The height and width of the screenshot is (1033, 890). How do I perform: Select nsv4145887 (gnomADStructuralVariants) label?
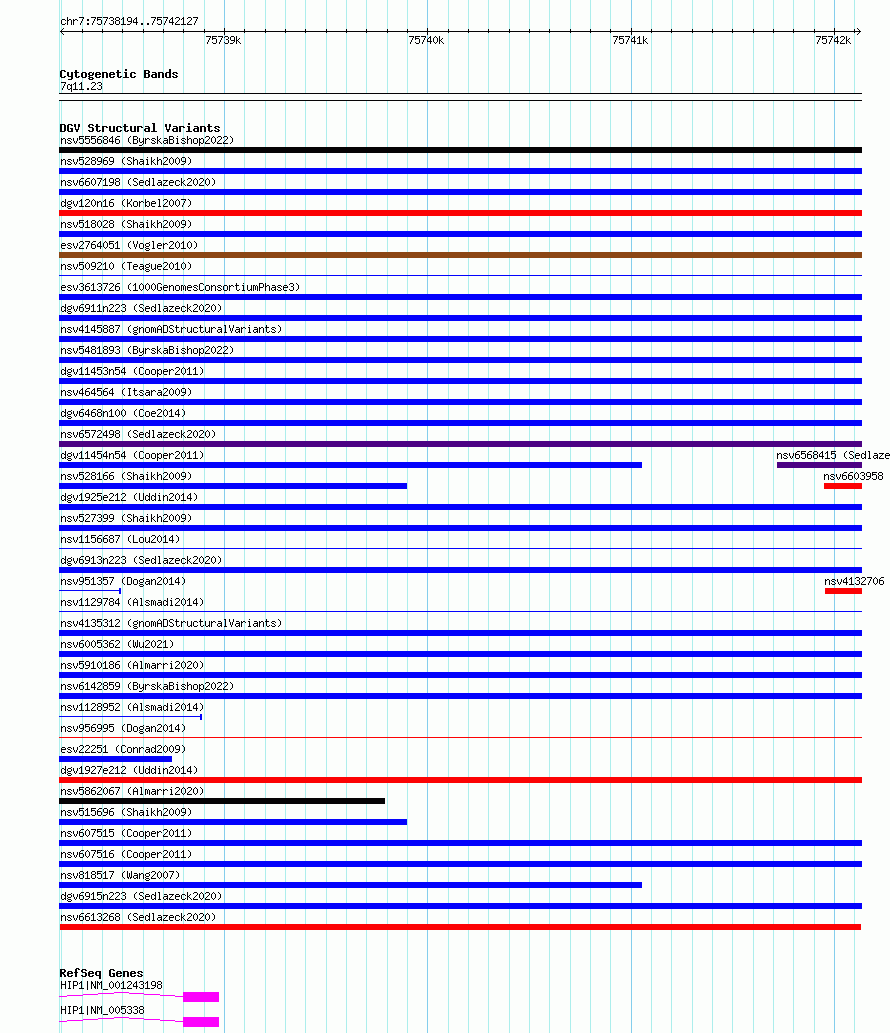[x=171, y=330]
